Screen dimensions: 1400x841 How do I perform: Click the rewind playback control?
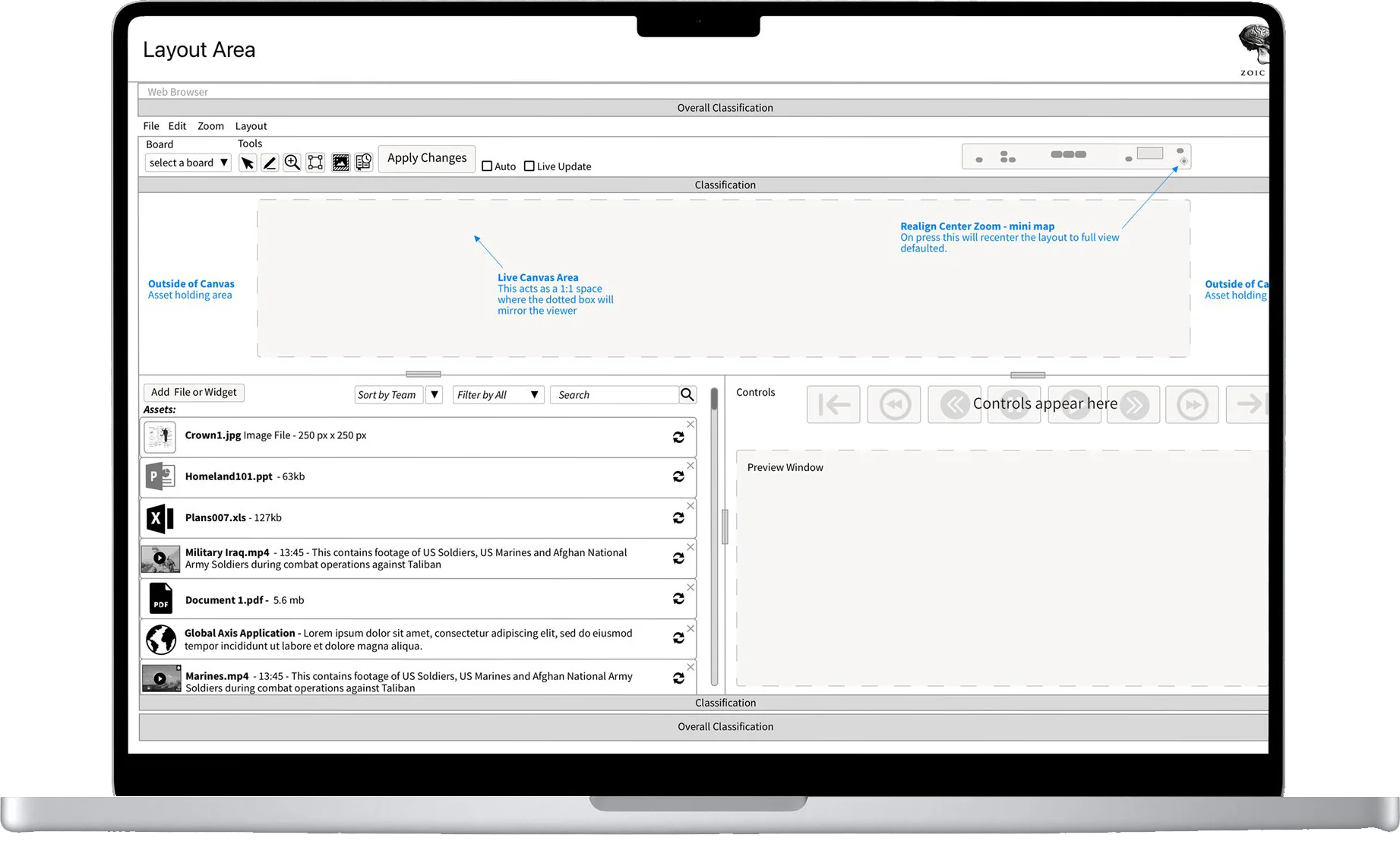pos(894,404)
